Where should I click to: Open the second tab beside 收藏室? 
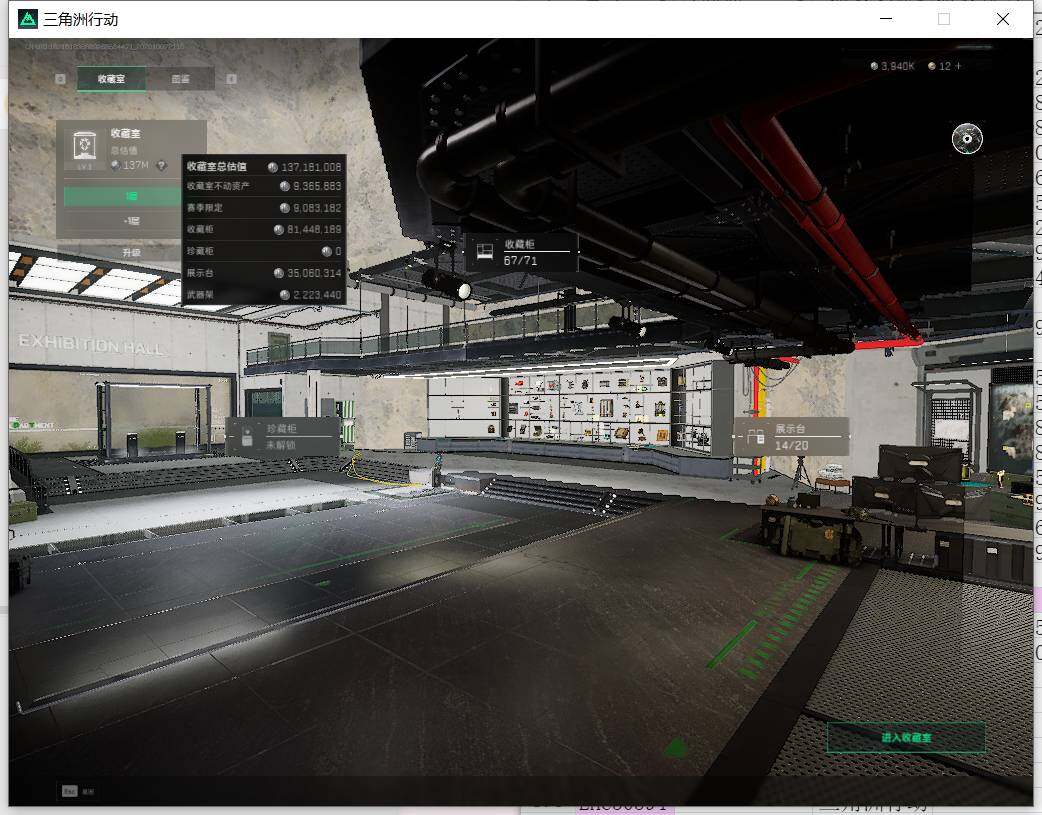click(x=181, y=78)
